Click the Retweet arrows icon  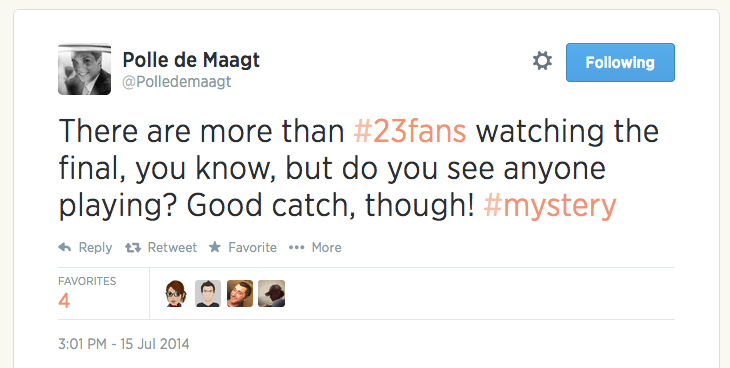coord(133,247)
